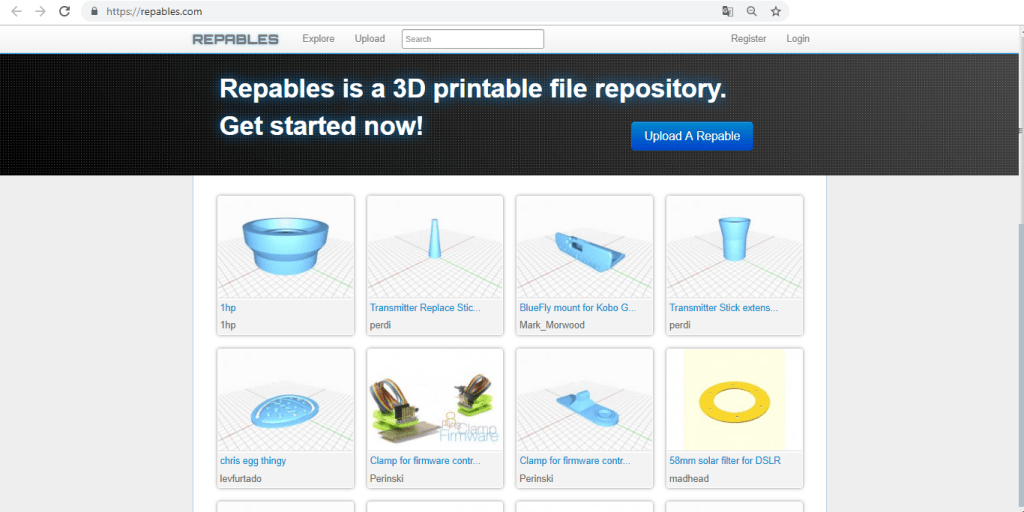Focus the Search input field
Screen dimensions: 1024x512
(473, 39)
